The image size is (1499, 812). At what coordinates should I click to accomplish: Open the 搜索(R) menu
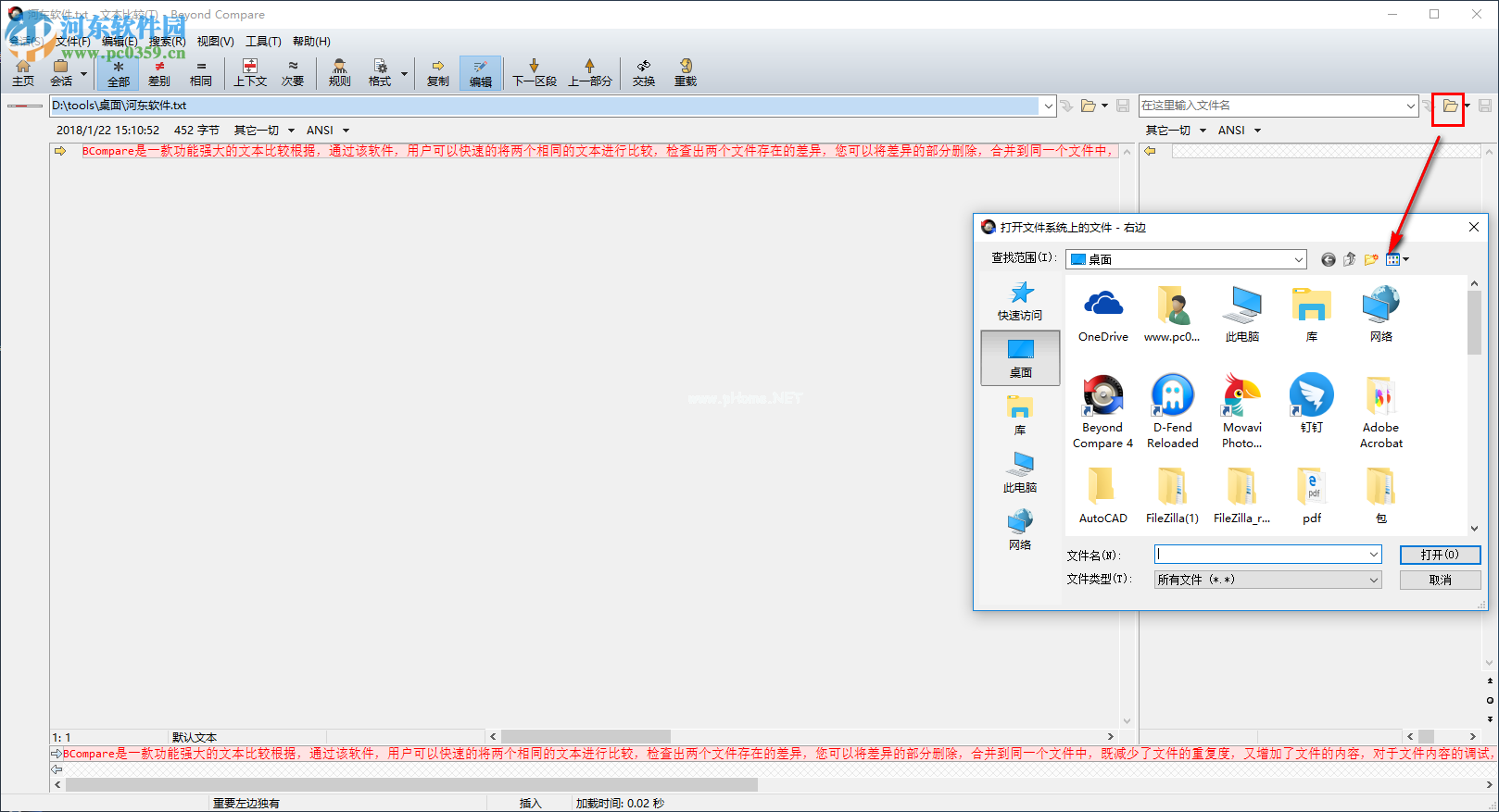point(168,42)
